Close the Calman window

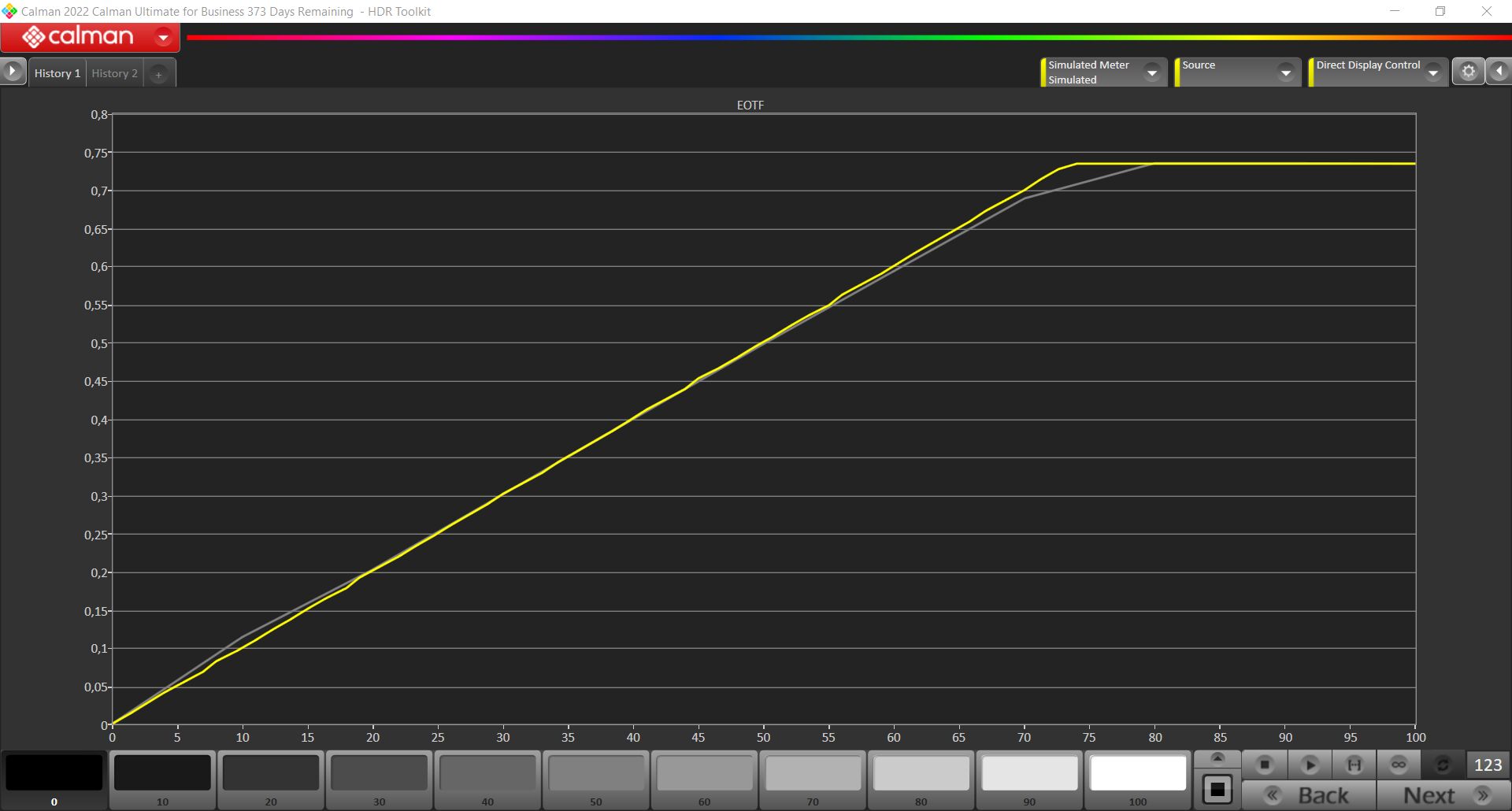(x=1487, y=11)
